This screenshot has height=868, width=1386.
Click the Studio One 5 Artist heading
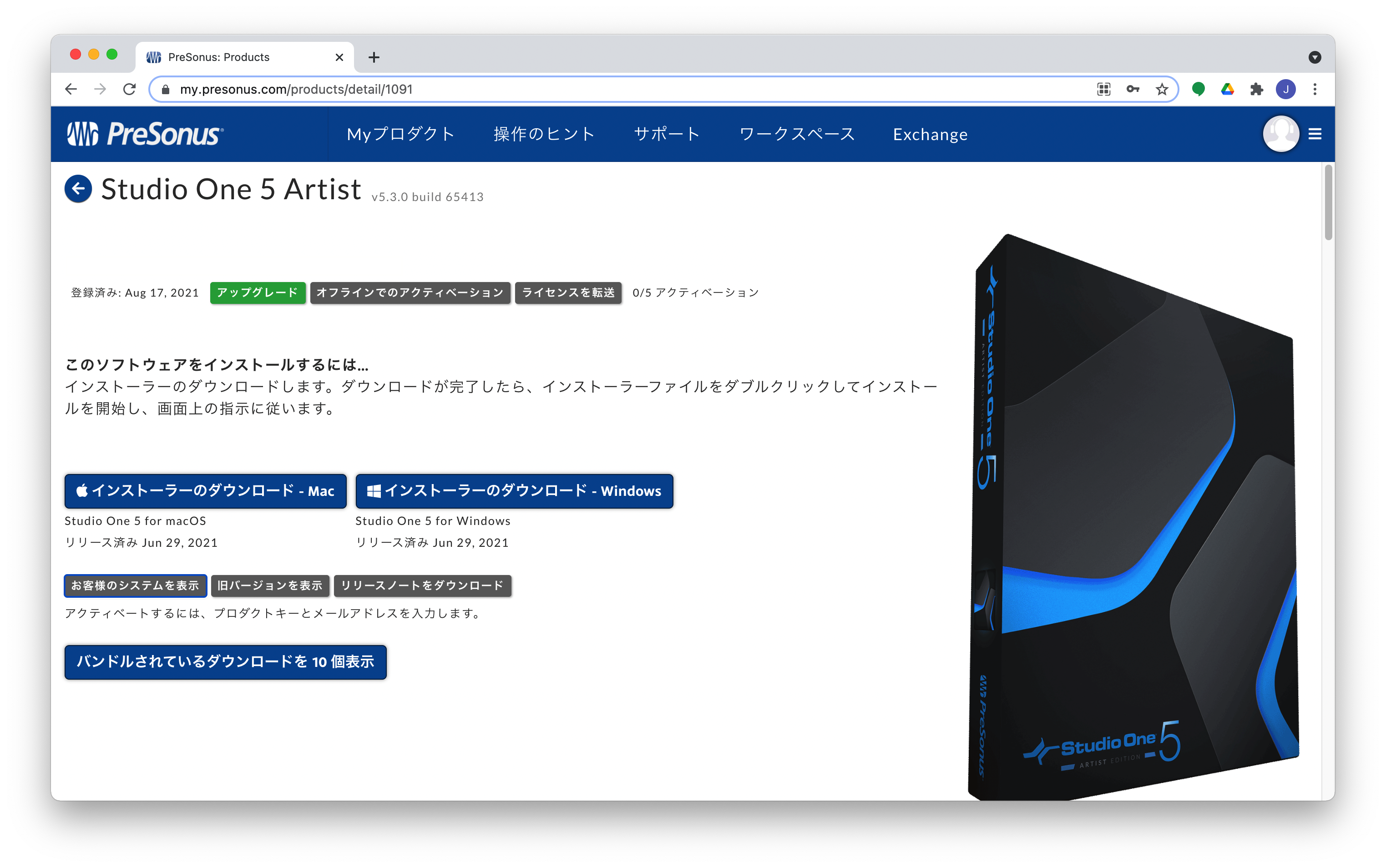pyautogui.click(x=231, y=189)
